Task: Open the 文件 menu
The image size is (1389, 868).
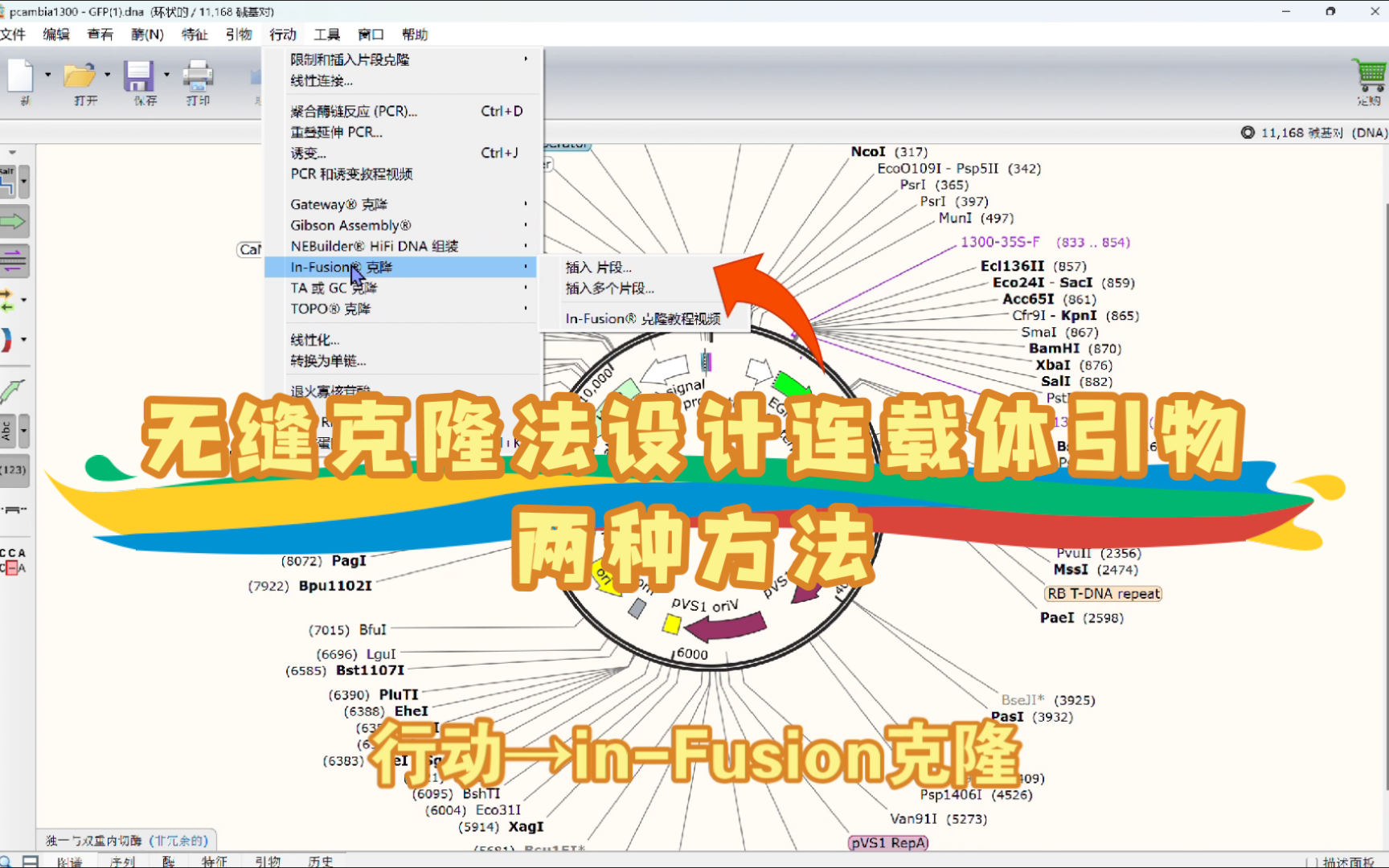Action: pos(13,35)
